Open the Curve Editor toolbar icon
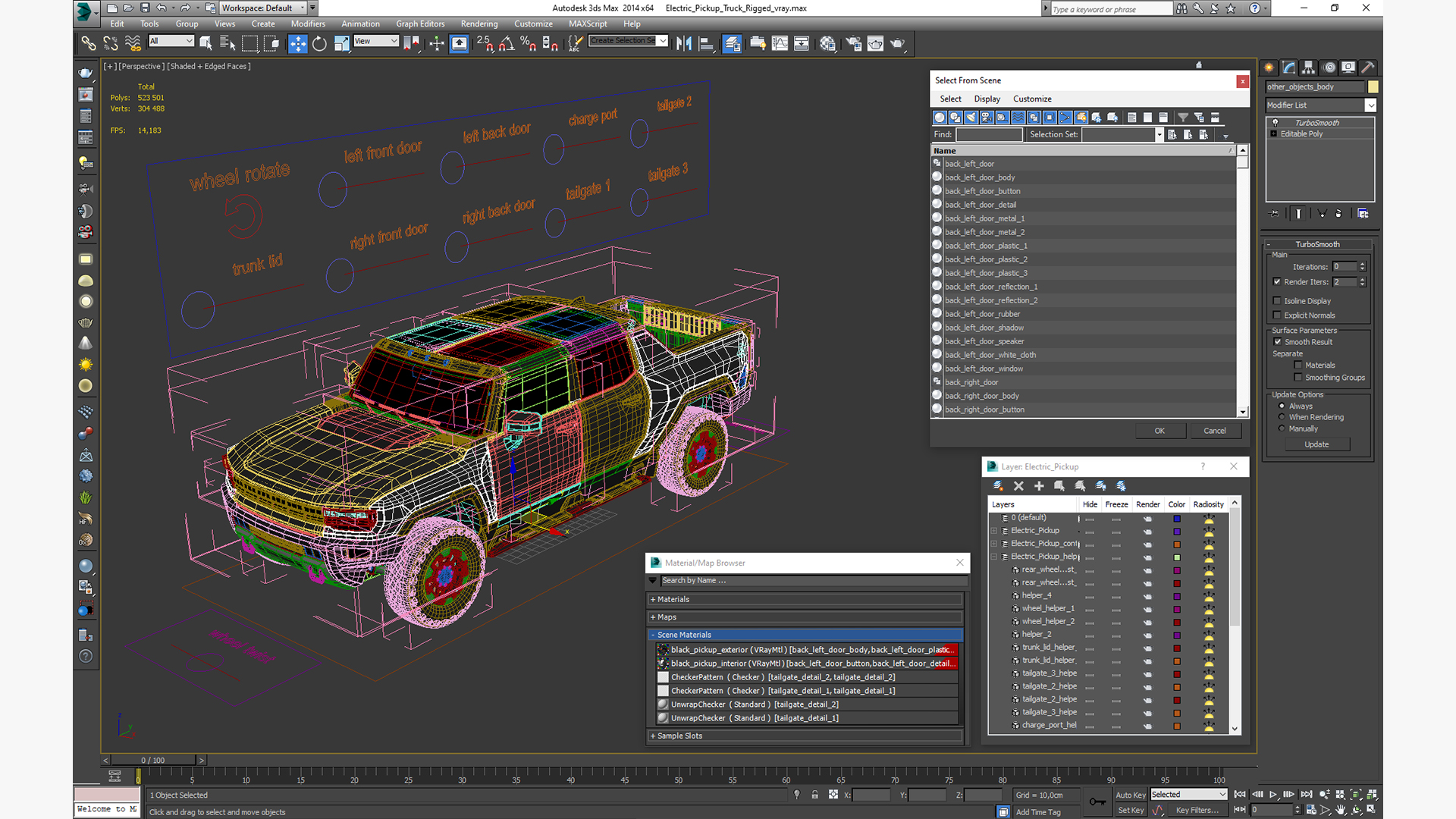The image size is (1456, 819). pos(780,43)
